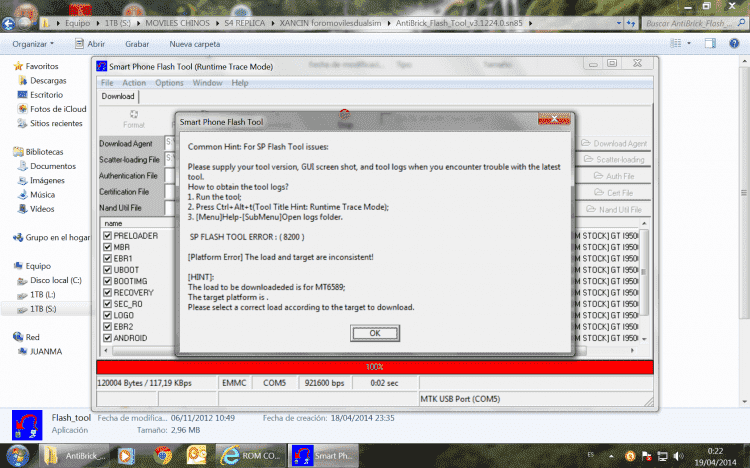Open Organizar dropdown in Explorer

tap(33, 44)
